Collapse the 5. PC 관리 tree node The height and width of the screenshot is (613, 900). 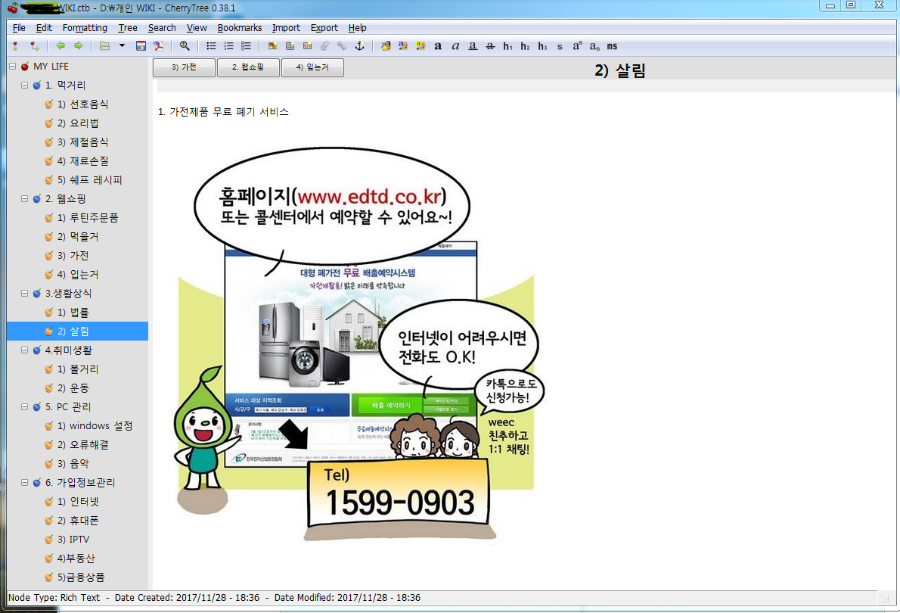(x=25, y=407)
